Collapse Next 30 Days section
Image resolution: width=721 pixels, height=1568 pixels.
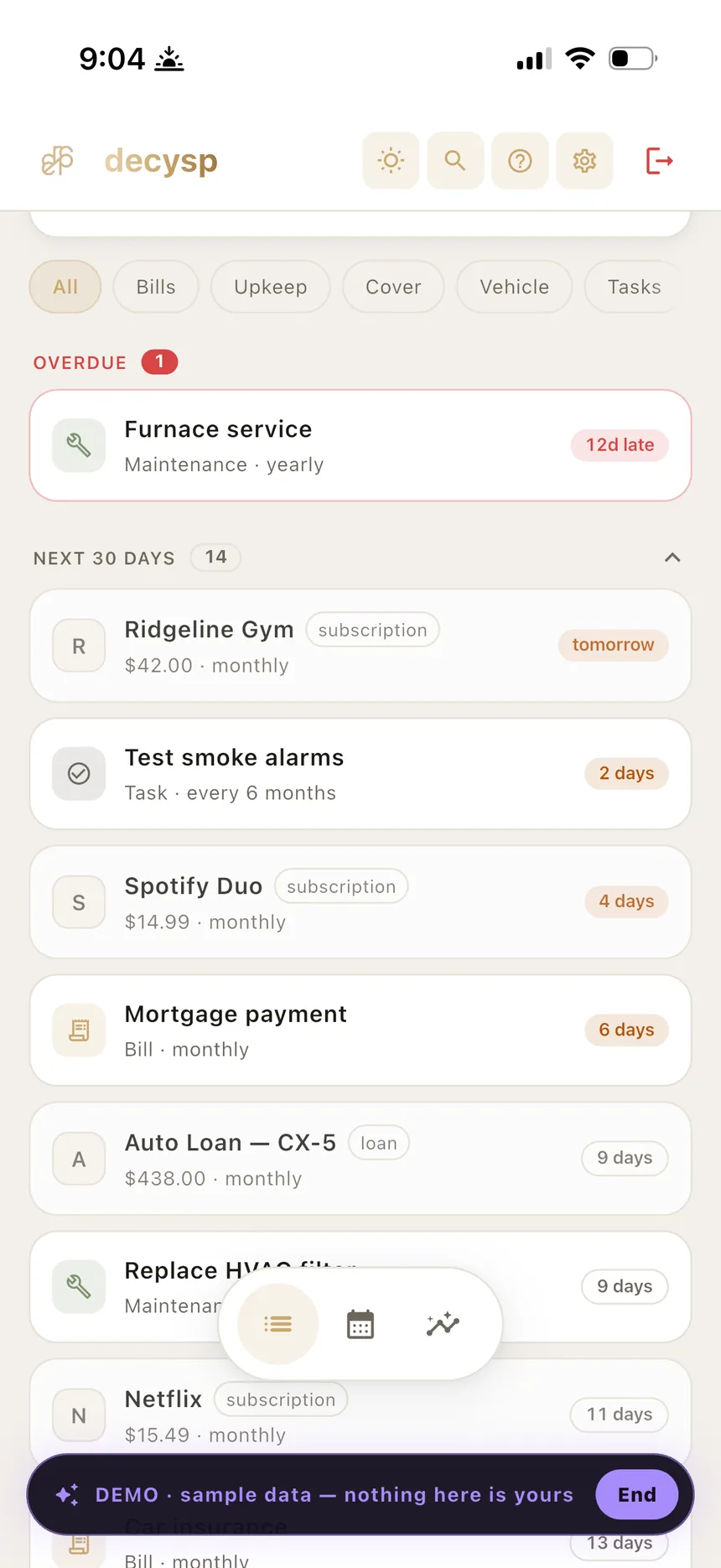click(672, 558)
